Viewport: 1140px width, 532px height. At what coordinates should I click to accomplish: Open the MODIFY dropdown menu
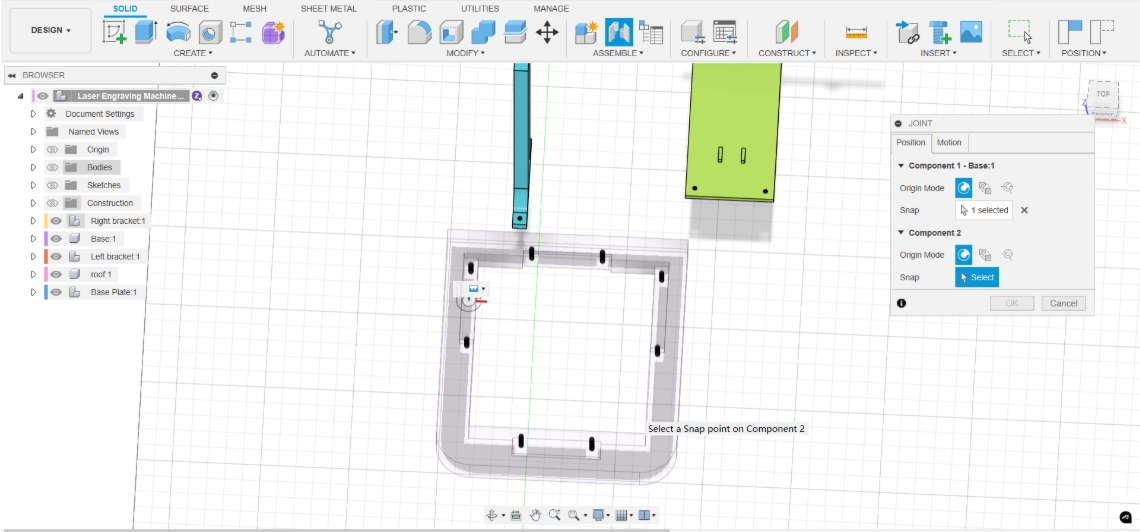466,53
